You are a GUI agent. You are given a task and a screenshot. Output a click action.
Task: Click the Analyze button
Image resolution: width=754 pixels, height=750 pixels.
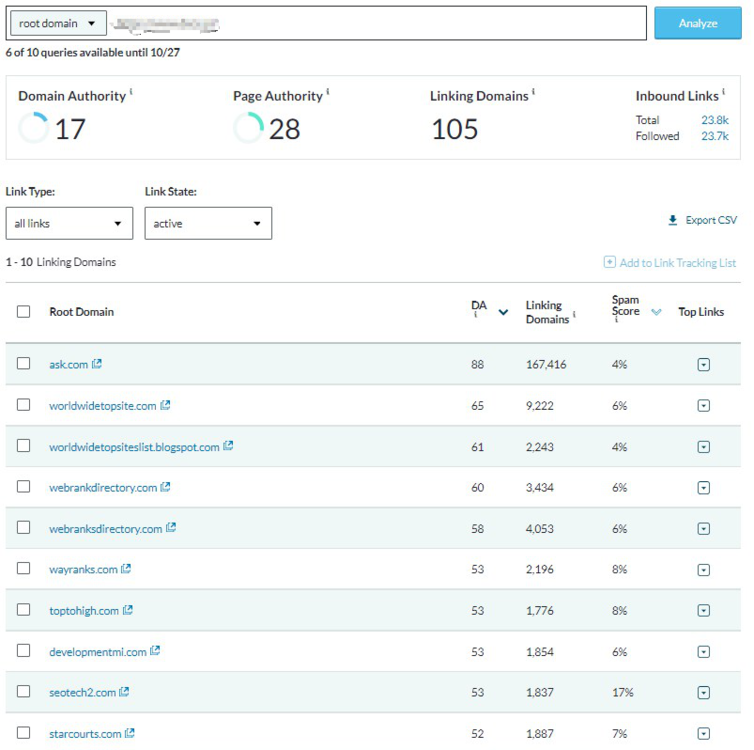pos(698,23)
